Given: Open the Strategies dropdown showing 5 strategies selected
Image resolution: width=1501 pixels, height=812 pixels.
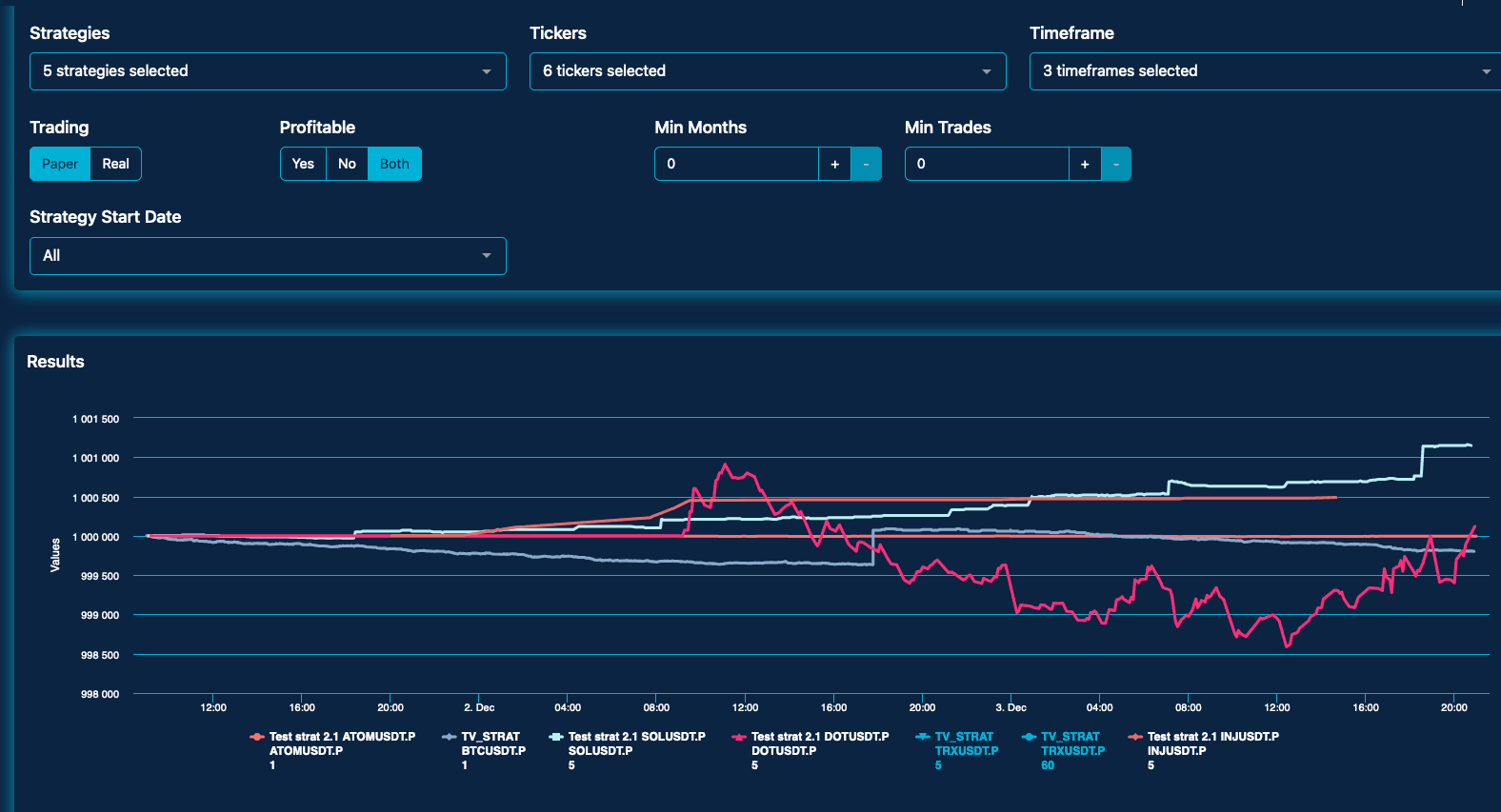Looking at the screenshot, I should [x=268, y=71].
